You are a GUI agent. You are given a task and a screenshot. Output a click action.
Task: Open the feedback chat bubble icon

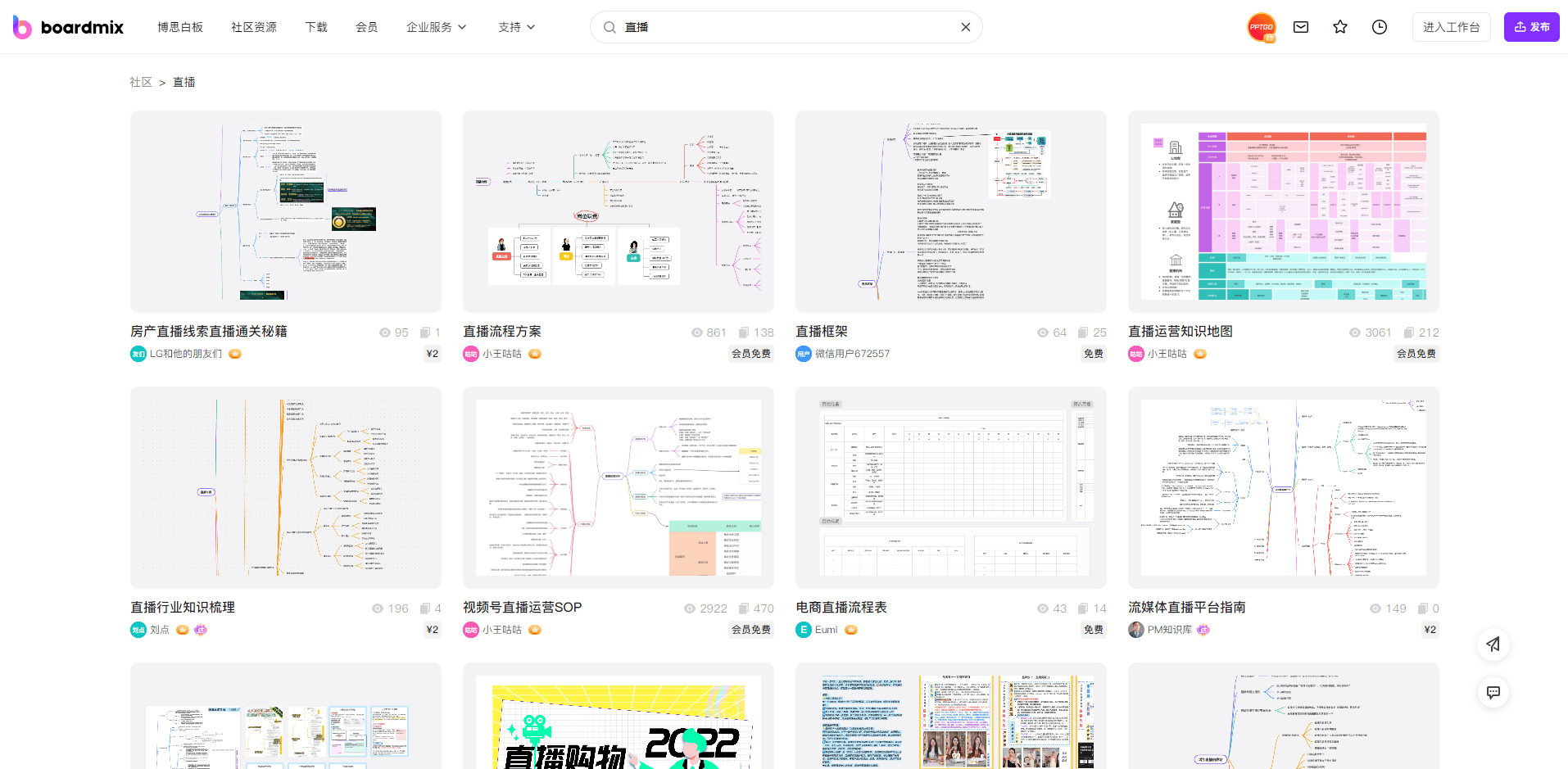(1493, 692)
